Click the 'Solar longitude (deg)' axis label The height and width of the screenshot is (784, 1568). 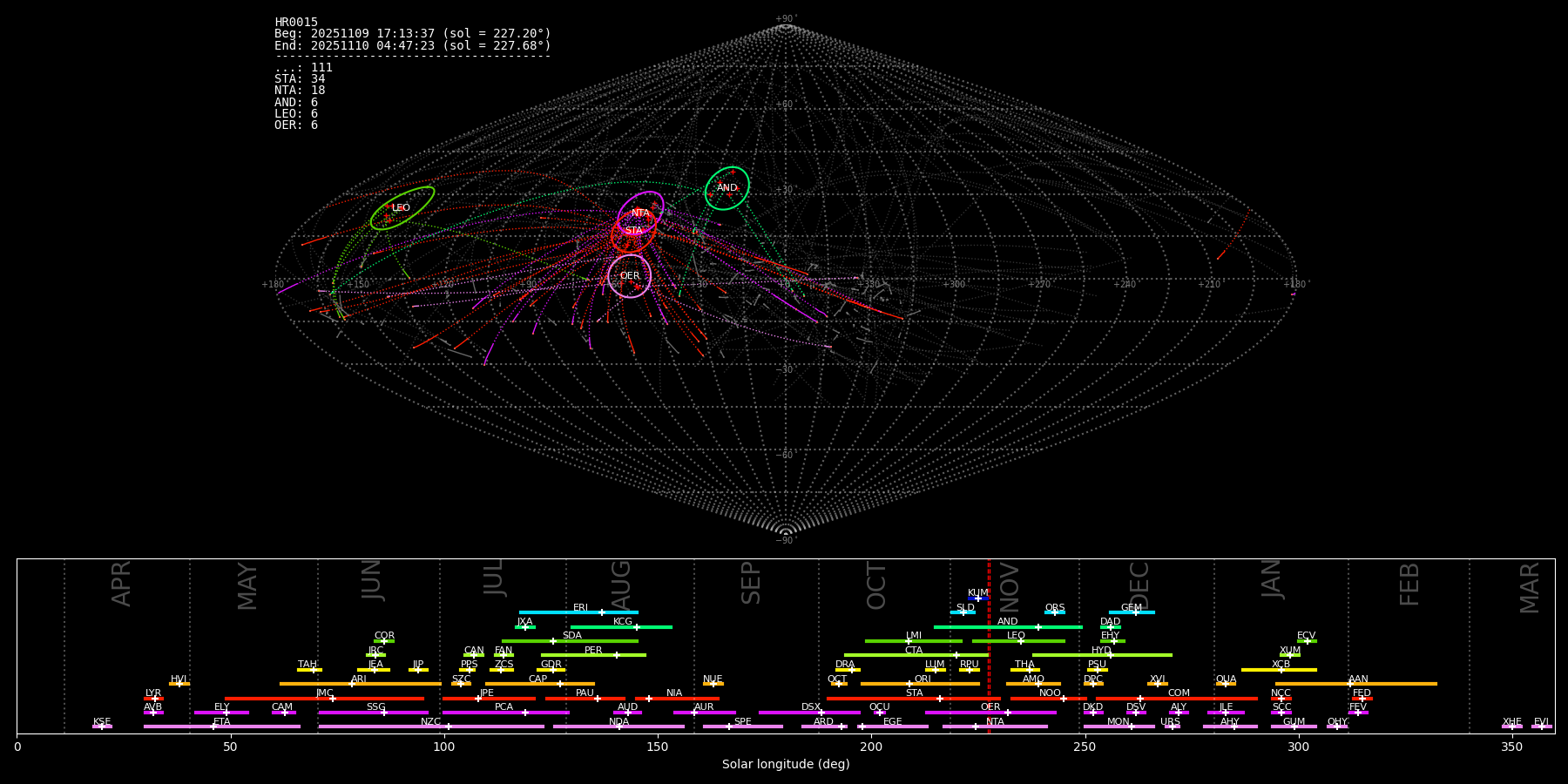pyautogui.click(x=786, y=765)
